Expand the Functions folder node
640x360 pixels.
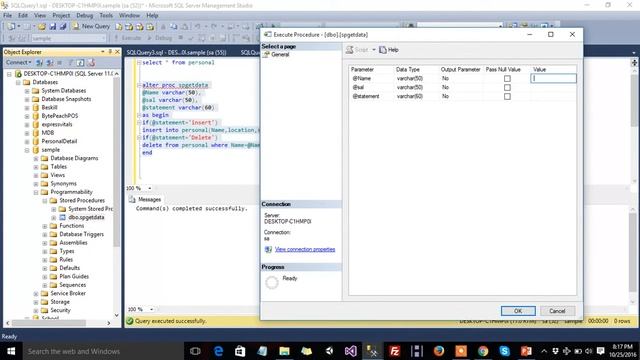pyautogui.click(x=45, y=226)
